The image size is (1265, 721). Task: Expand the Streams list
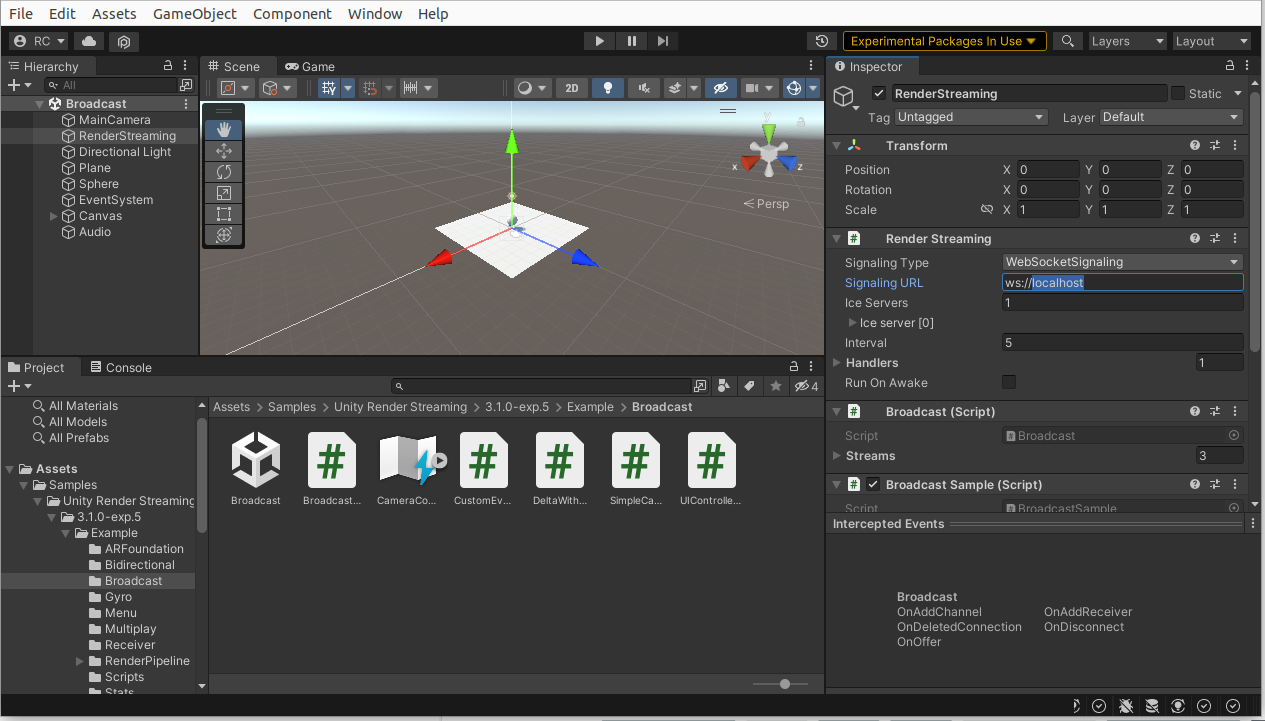[837, 456]
